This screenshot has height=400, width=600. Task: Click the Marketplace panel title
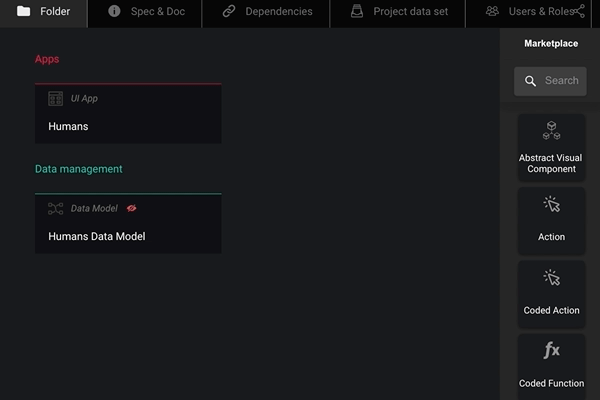coord(551,44)
